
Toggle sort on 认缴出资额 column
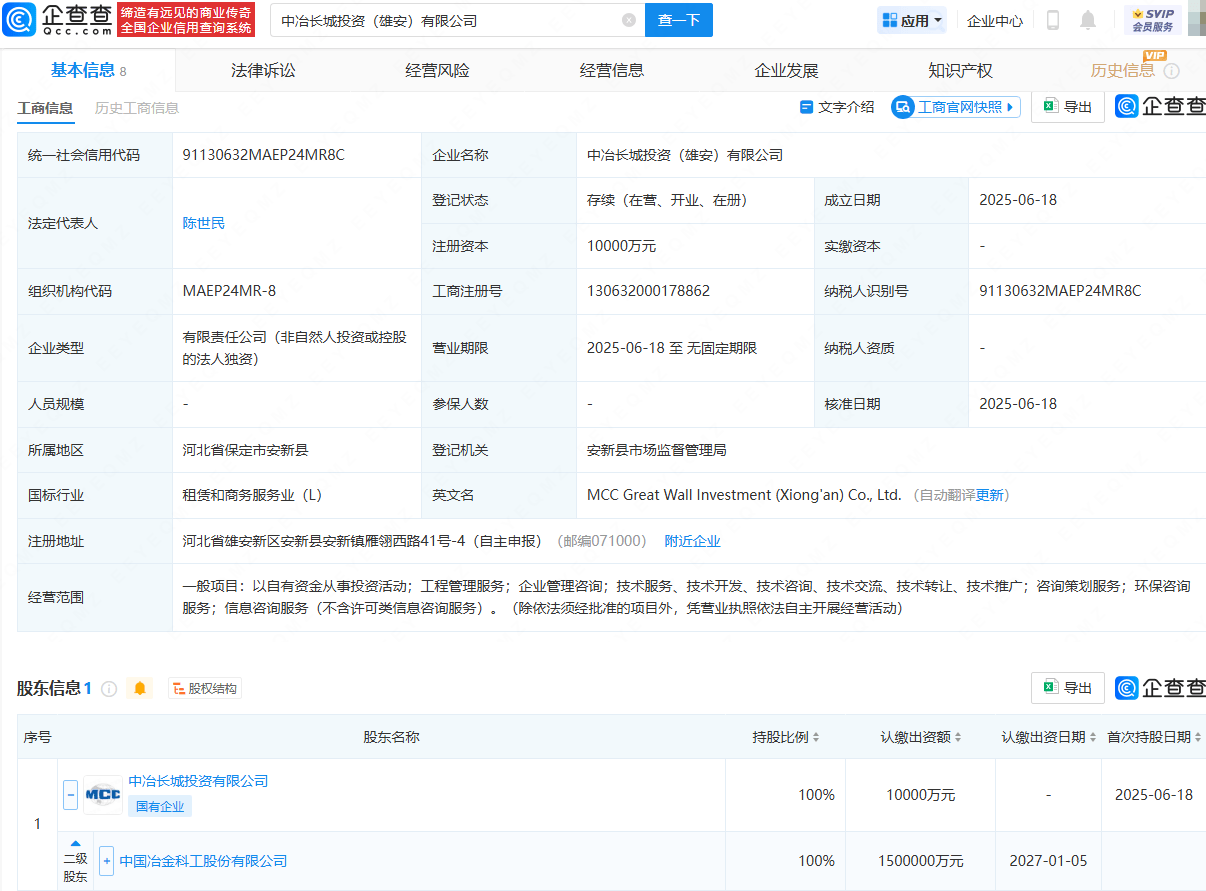pyautogui.click(x=958, y=736)
